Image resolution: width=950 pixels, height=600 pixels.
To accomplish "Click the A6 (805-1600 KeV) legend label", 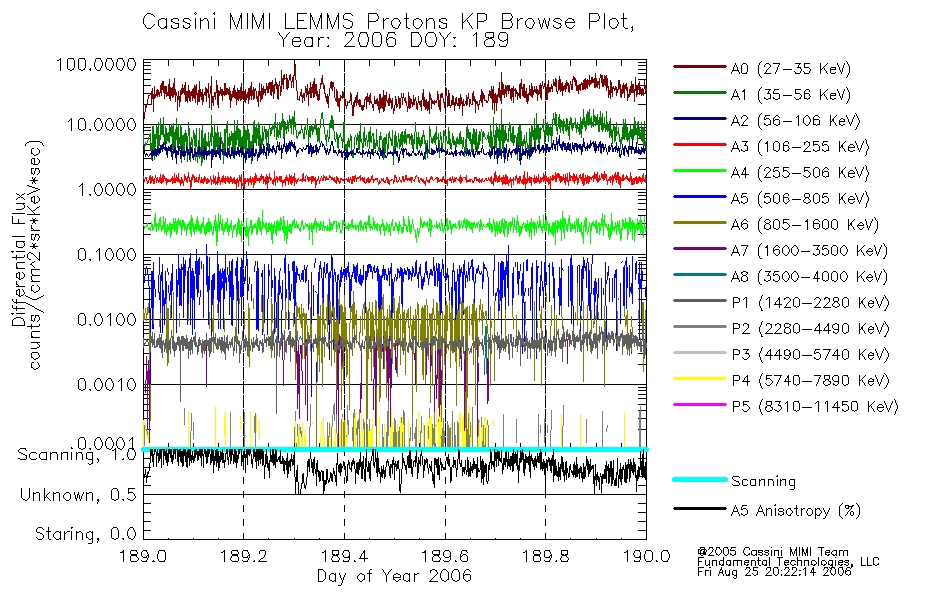I will pyautogui.click(x=804, y=225).
